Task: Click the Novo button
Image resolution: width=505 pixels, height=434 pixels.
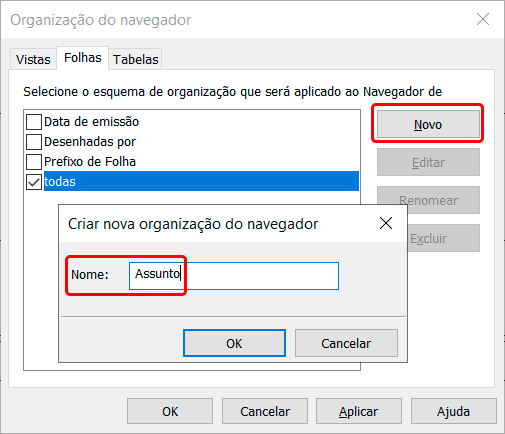Action: tap(428, 124)
